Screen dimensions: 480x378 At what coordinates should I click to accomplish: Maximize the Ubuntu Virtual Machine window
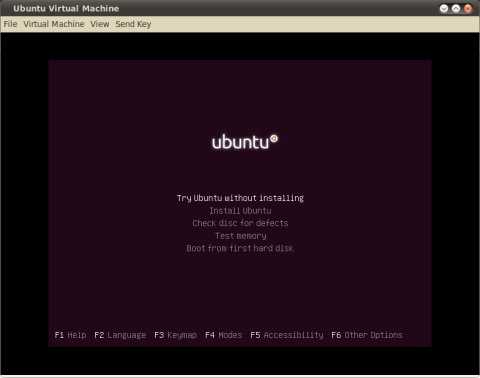tap(456, 8)
